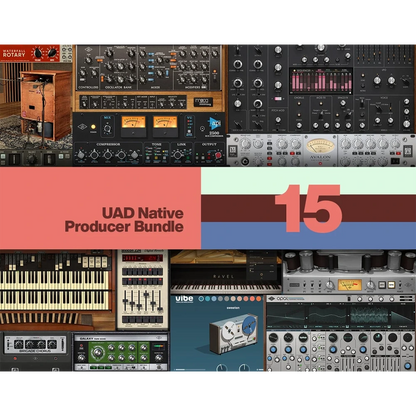Click the reel-to-reel tape recorder illustration

tap(234, 334)
